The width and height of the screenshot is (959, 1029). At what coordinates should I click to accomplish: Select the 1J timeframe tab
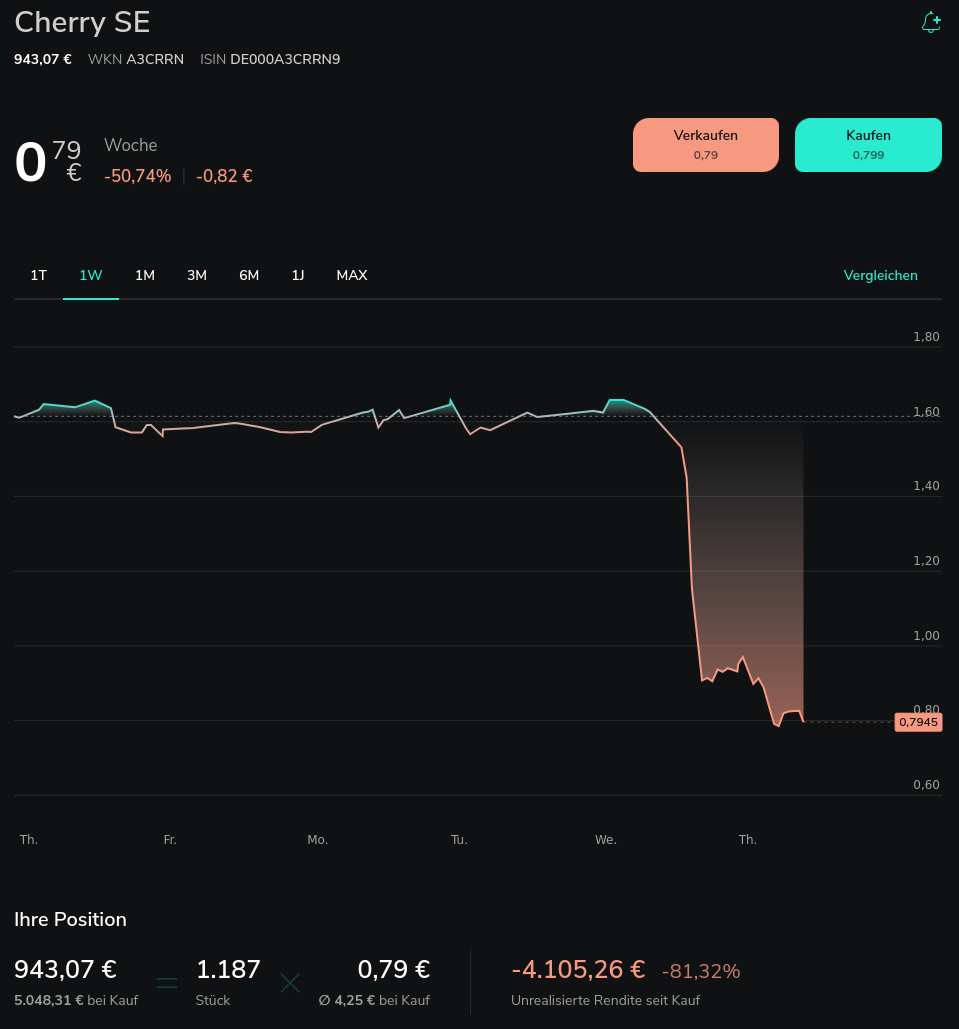[298, 276]
